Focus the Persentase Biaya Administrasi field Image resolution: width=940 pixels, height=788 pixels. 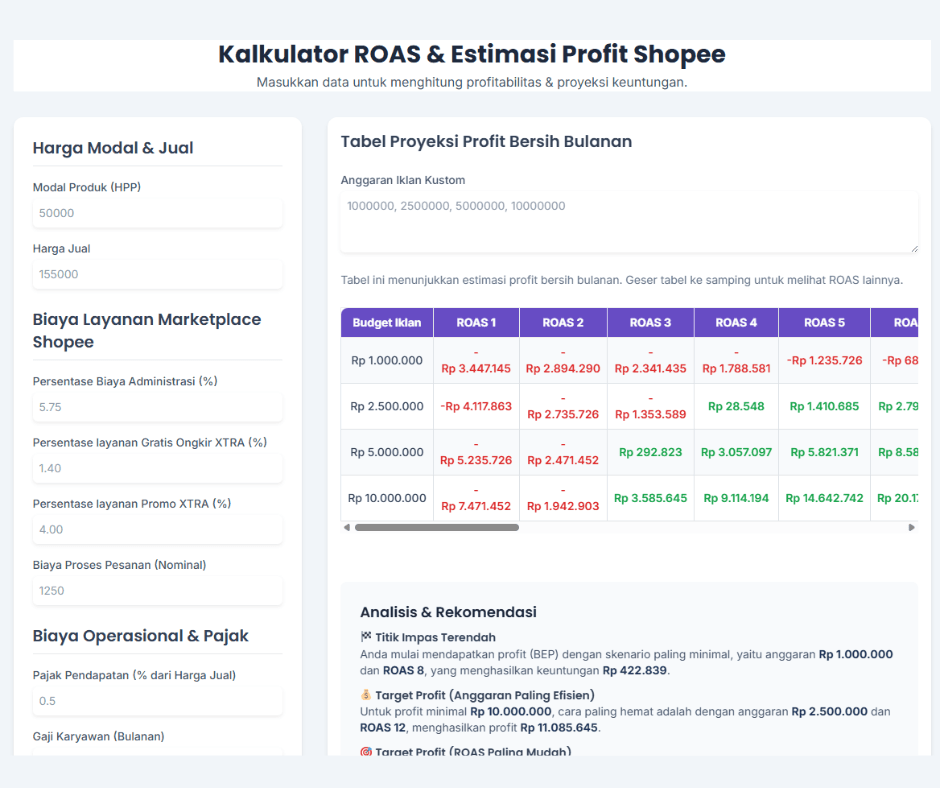[x=158, y=407]
